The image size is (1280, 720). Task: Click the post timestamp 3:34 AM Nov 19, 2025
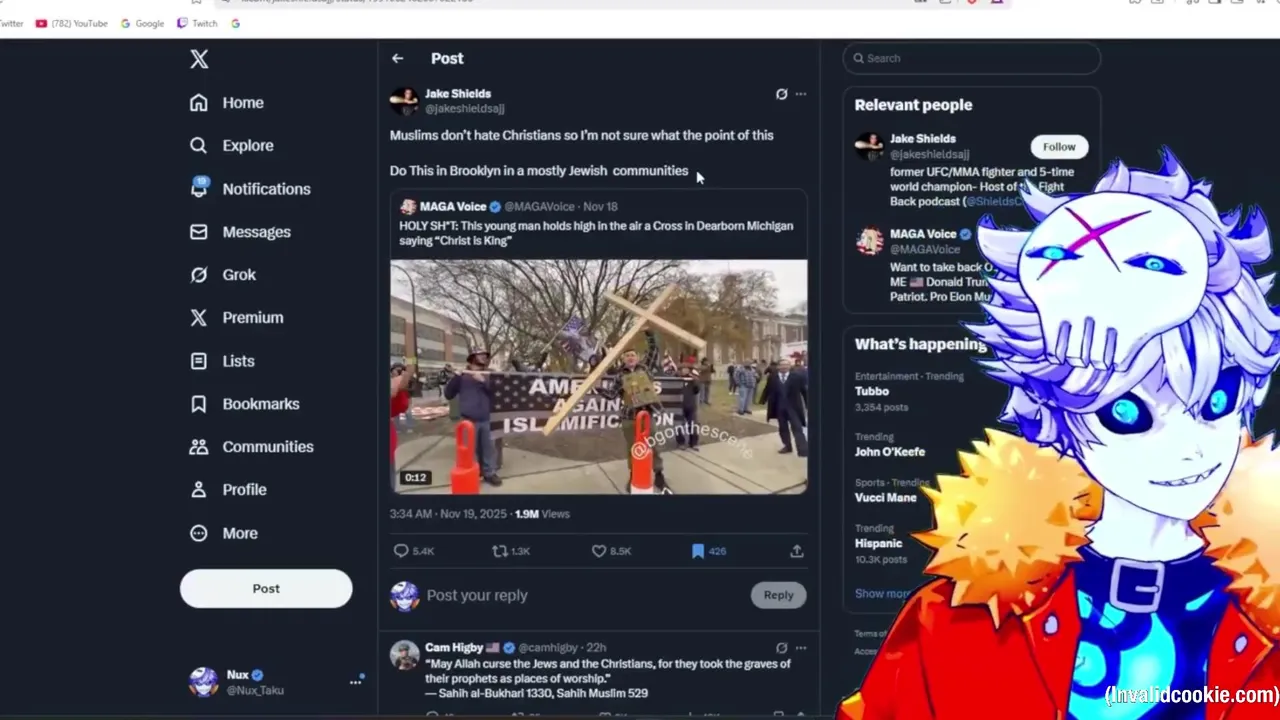[x=448, y=514]
